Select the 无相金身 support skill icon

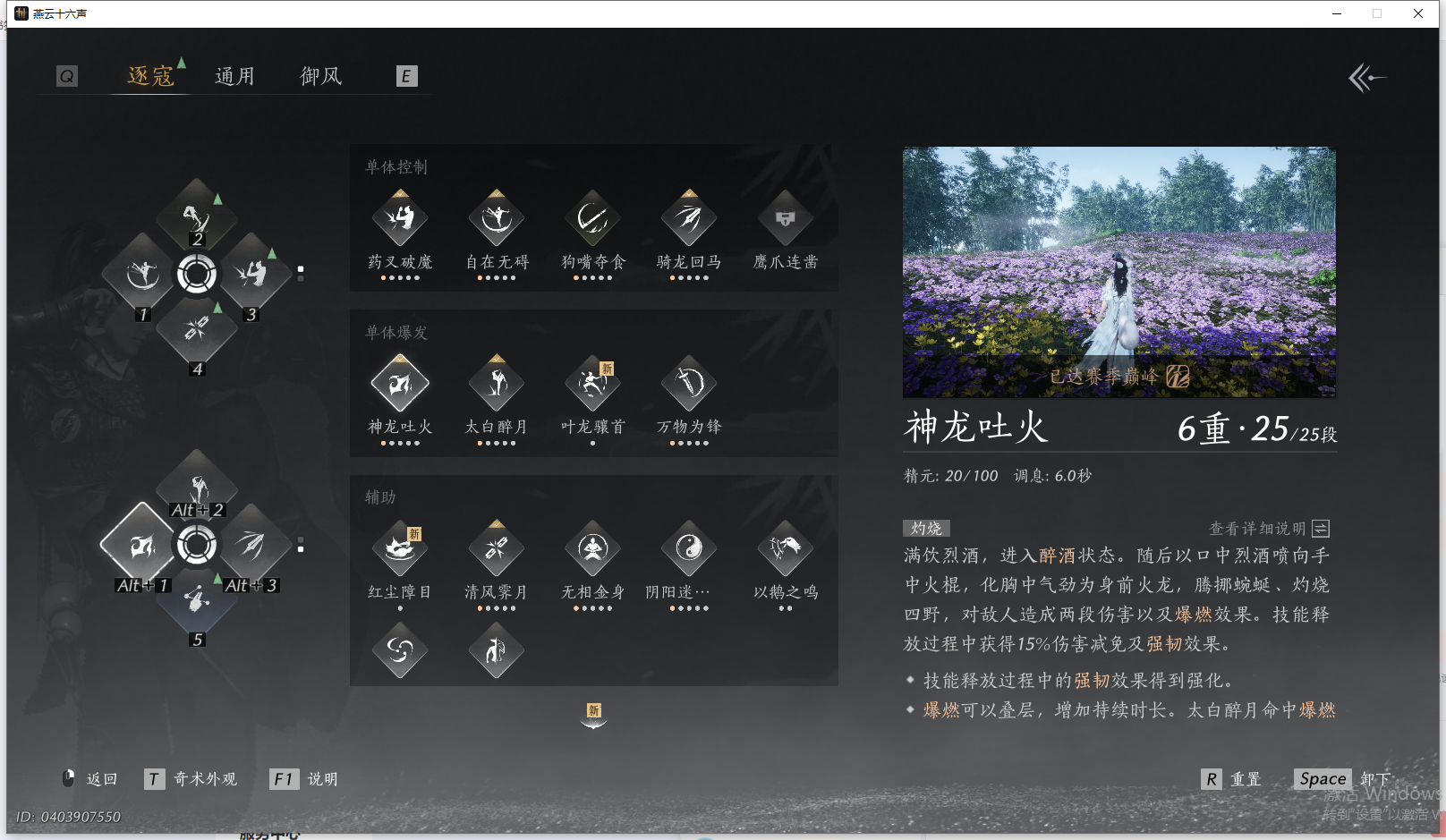pyautogui.click(x=592, y=547)
